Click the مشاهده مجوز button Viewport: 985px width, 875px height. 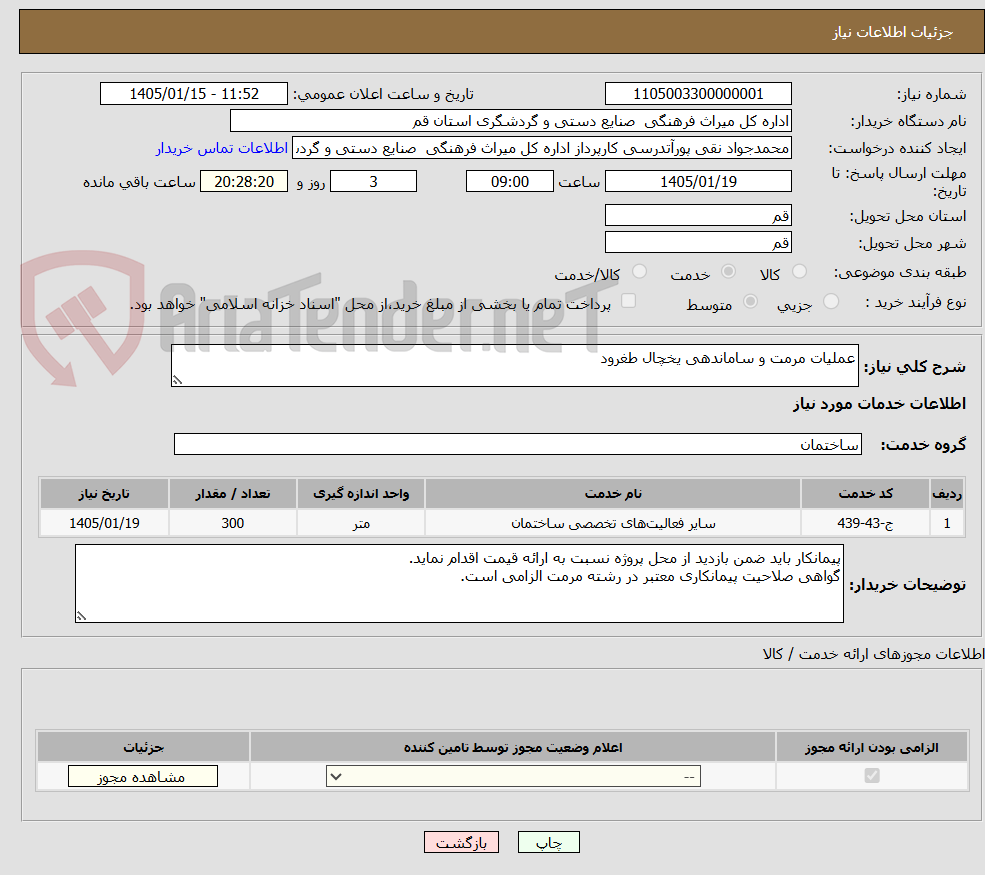[143, 776]
